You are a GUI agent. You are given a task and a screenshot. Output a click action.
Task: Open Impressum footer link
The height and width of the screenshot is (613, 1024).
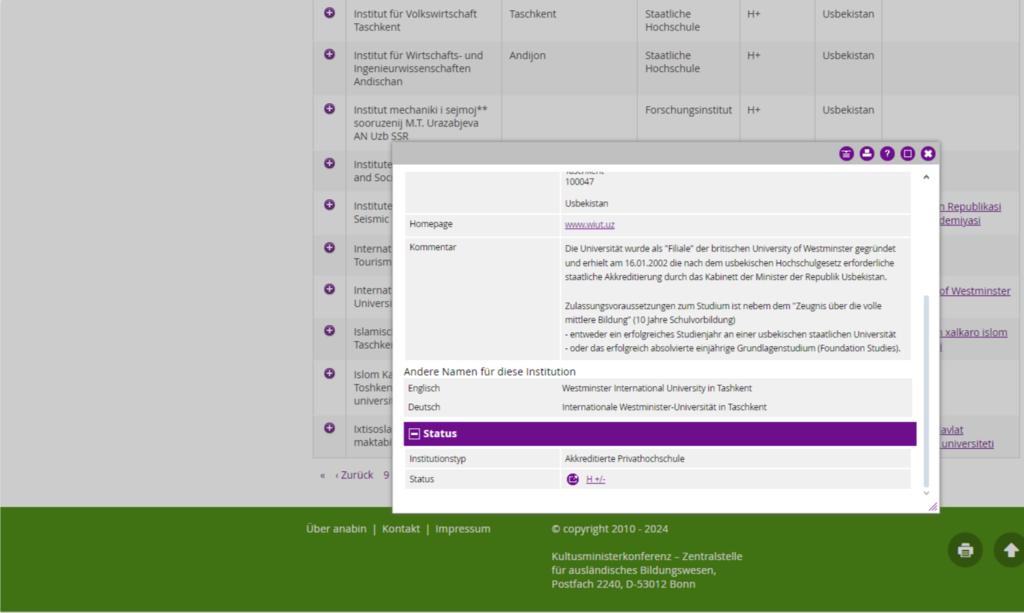point(462,529)
